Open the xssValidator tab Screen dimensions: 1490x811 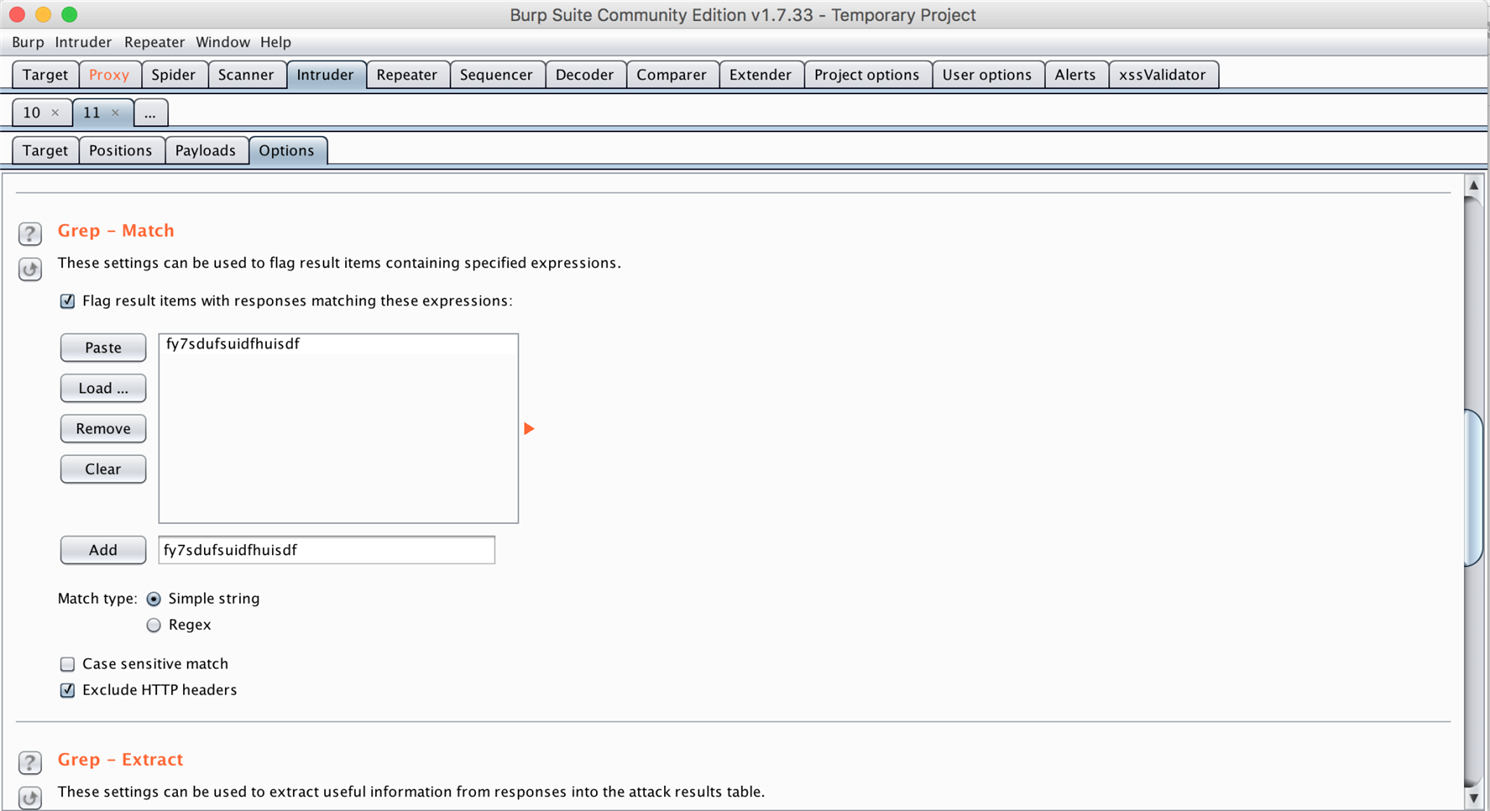point(1164,75)
